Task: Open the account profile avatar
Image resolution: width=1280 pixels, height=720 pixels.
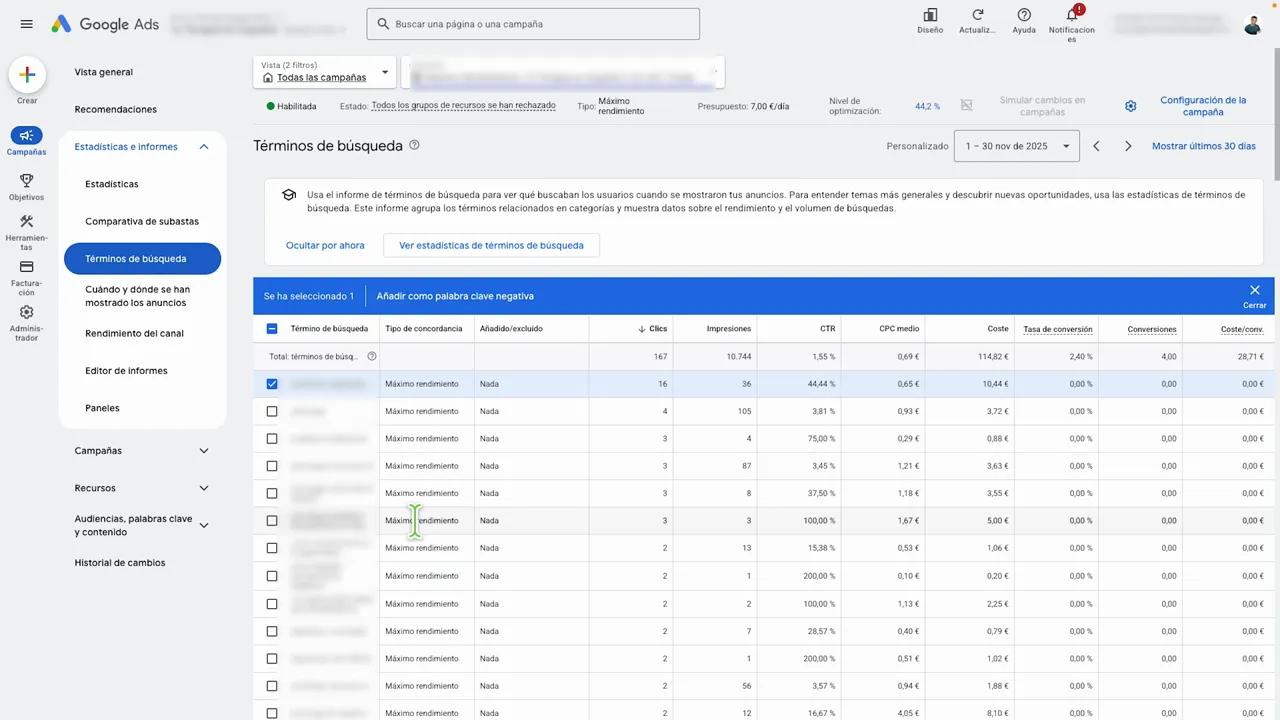Action: [x=1253, y=24]
